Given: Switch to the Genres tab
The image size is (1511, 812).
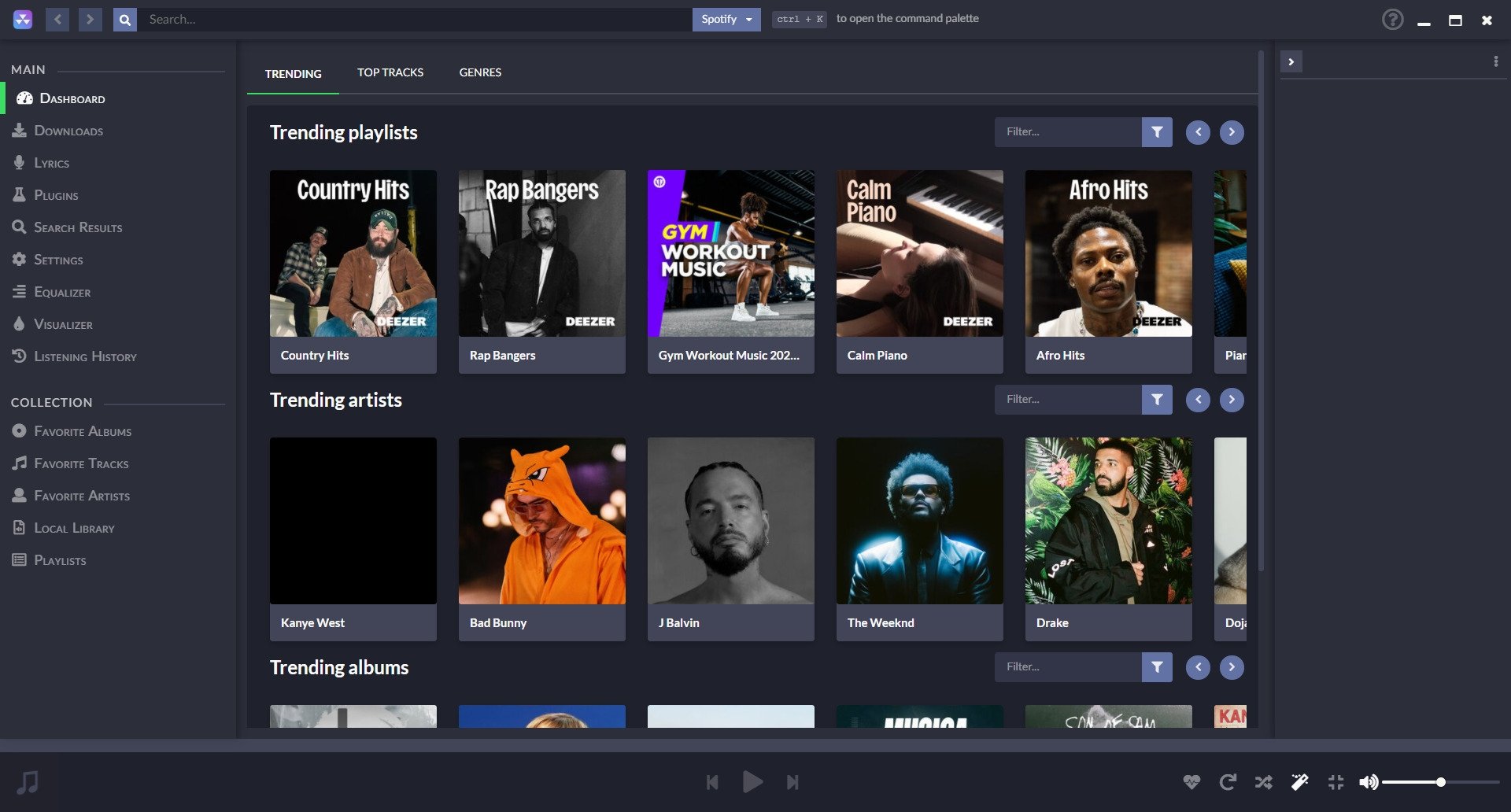Looking at the screenshot, I should click(x=480, y=72).
